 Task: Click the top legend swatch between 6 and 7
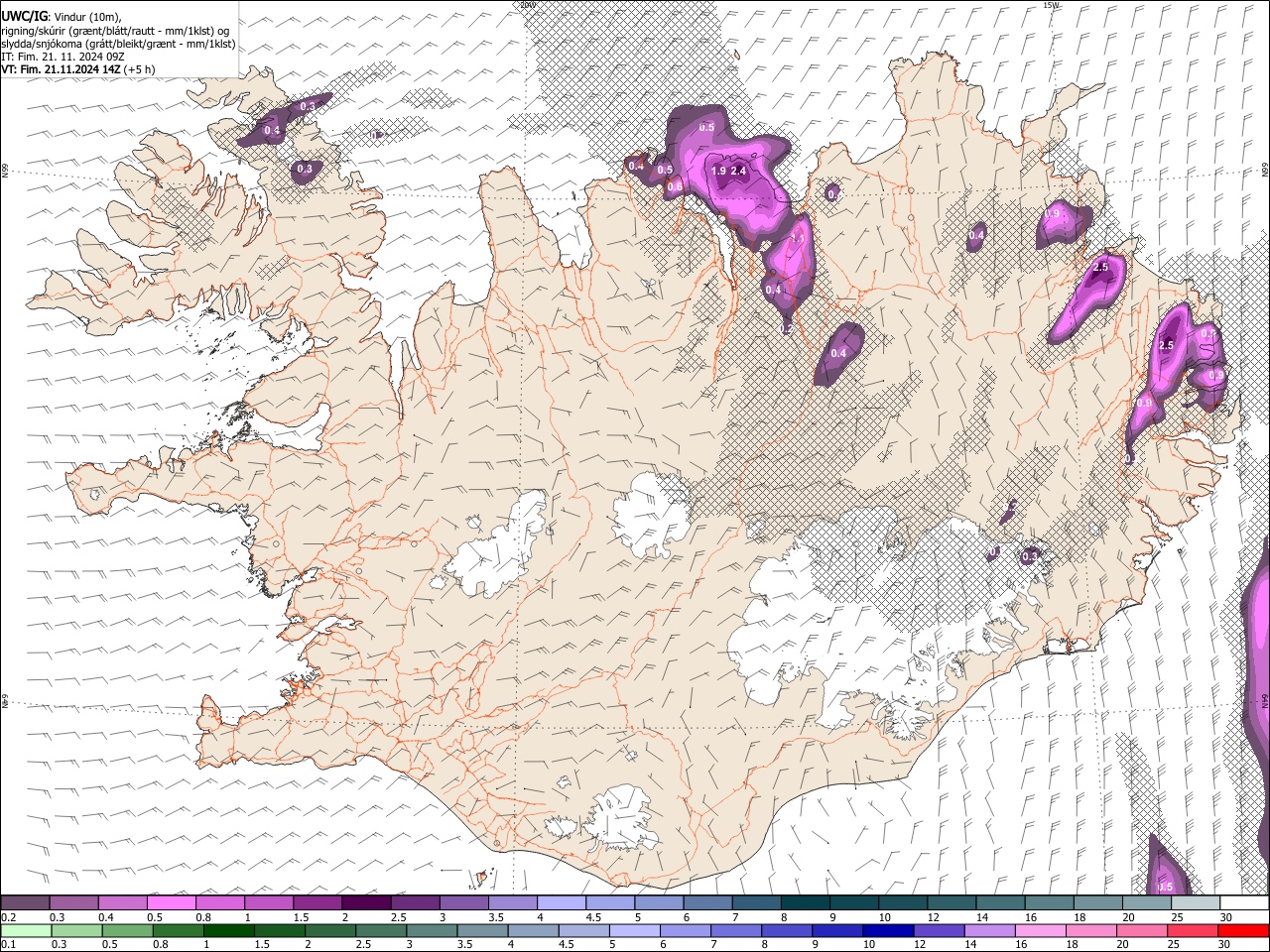707,902
